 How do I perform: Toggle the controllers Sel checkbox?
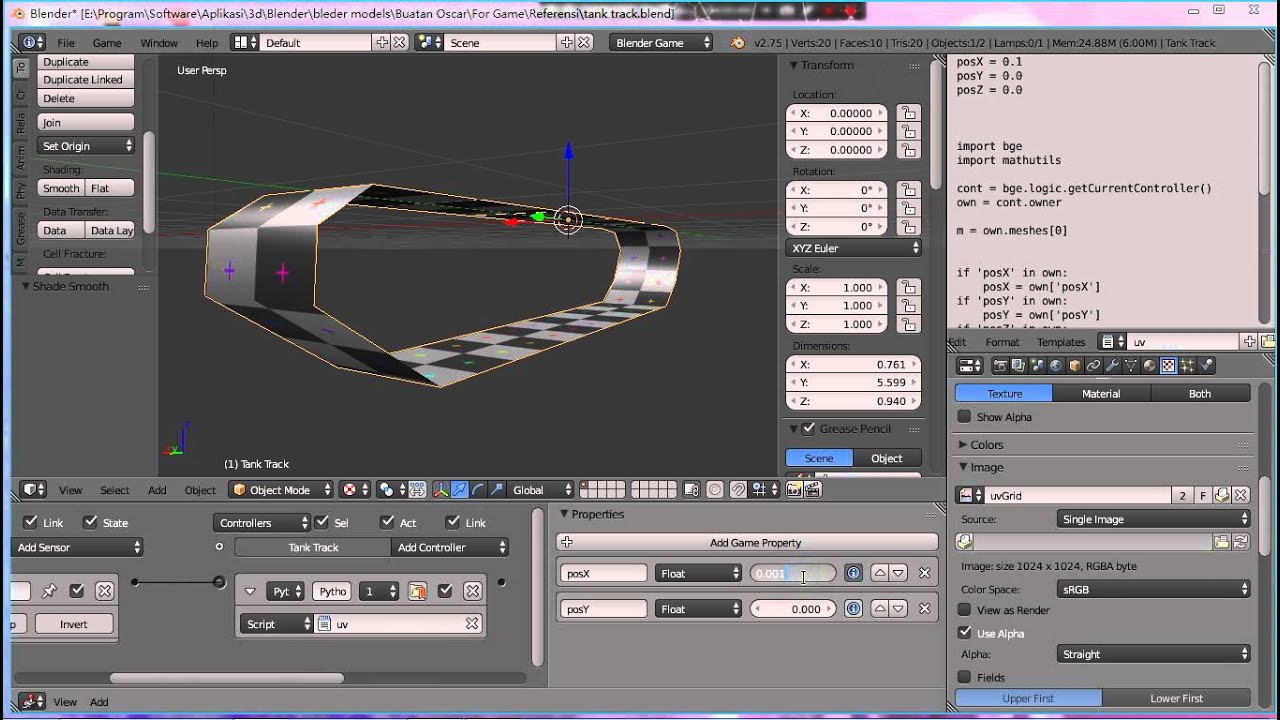coord(322,523)
